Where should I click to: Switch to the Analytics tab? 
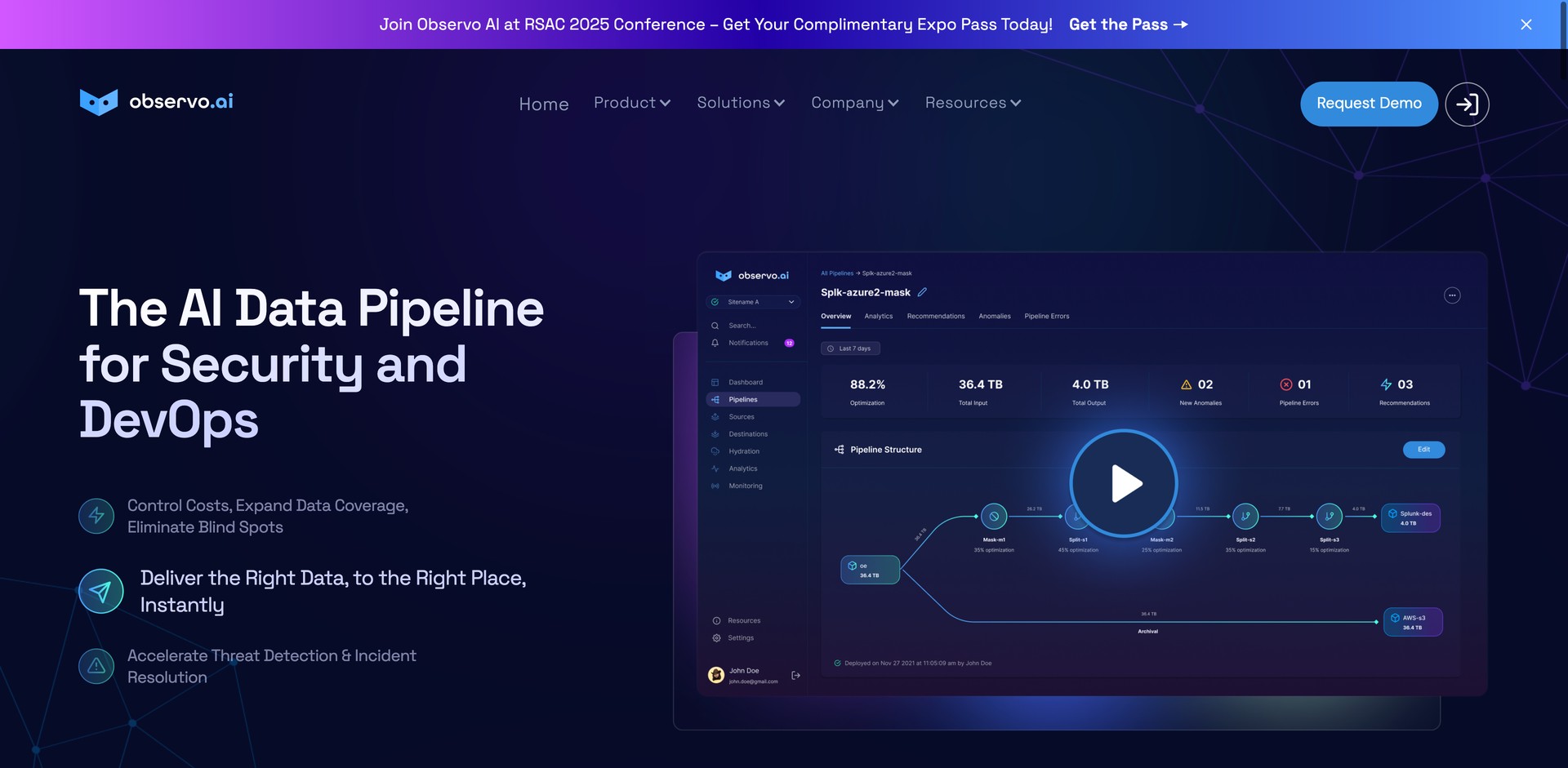[879, 317]
